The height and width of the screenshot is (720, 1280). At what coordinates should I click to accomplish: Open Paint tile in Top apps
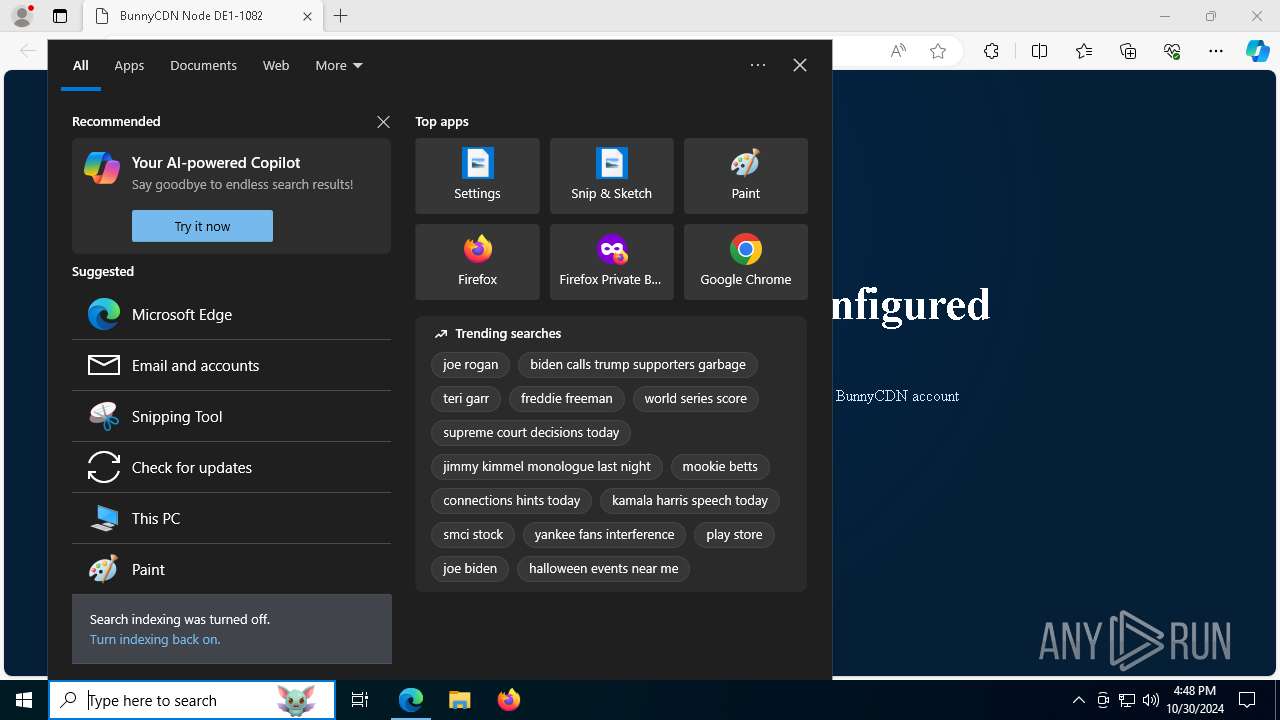pyautogui.click(x=745, y=176)
